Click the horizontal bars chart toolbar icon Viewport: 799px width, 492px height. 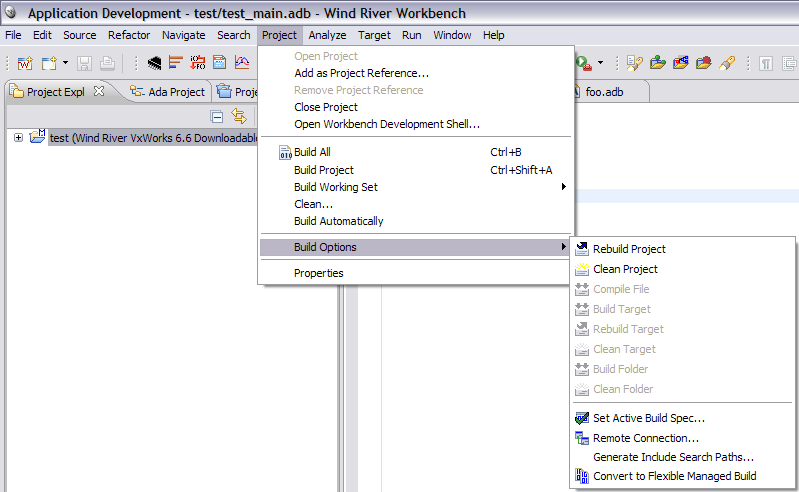pyautogui.click(x=176, y=63)
